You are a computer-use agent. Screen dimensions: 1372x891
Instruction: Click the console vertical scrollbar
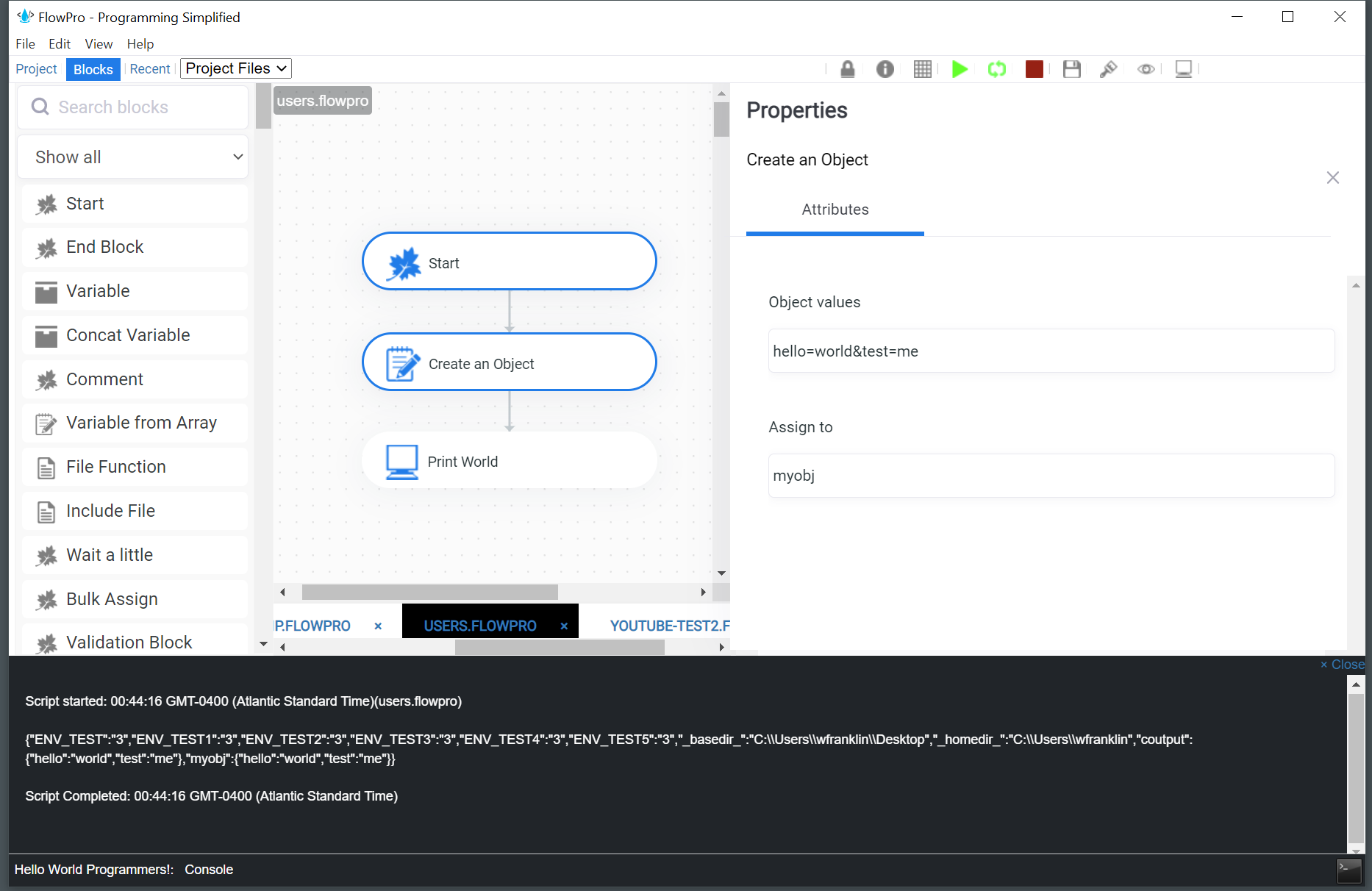coord(1356,769)
